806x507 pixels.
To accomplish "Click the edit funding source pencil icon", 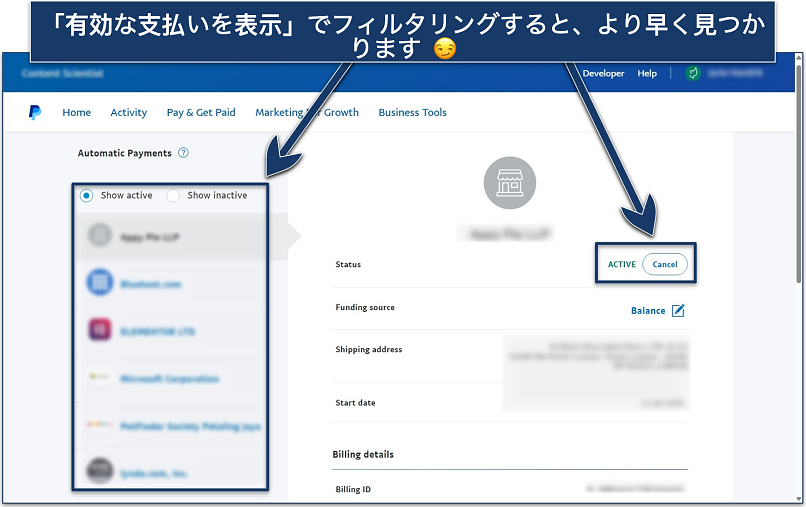I will [678, 311].
